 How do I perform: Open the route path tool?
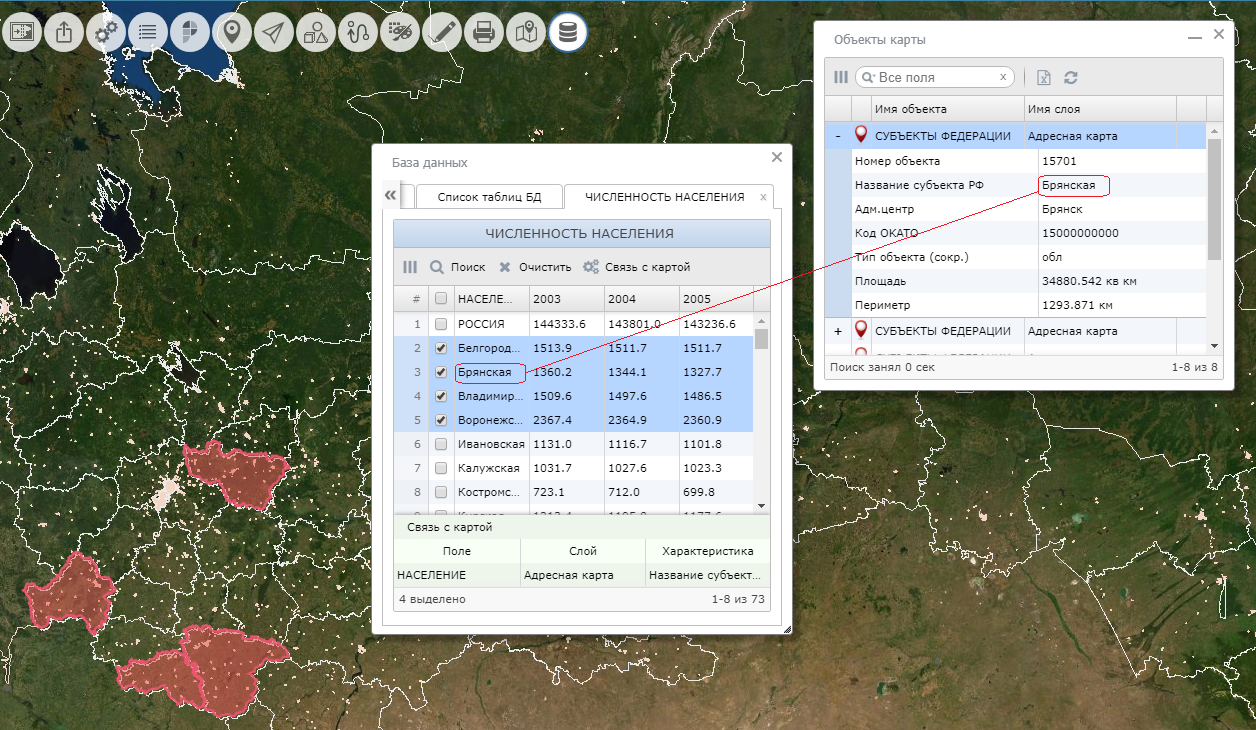[x=358, y=33]
